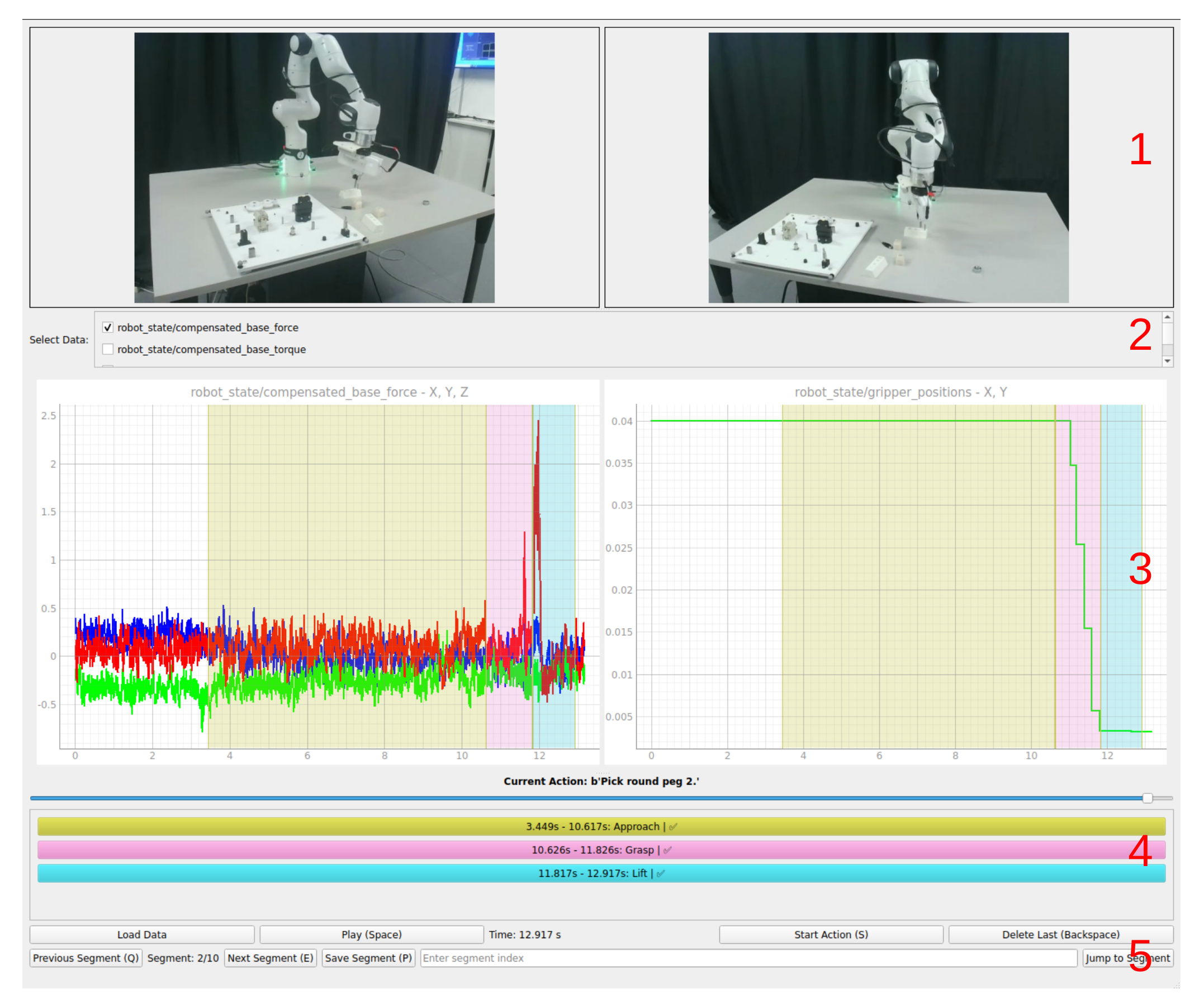This screenshot has height=1008, width=1204.
Task: Advance with Next Segment (E)
Action: pos(270,958)
